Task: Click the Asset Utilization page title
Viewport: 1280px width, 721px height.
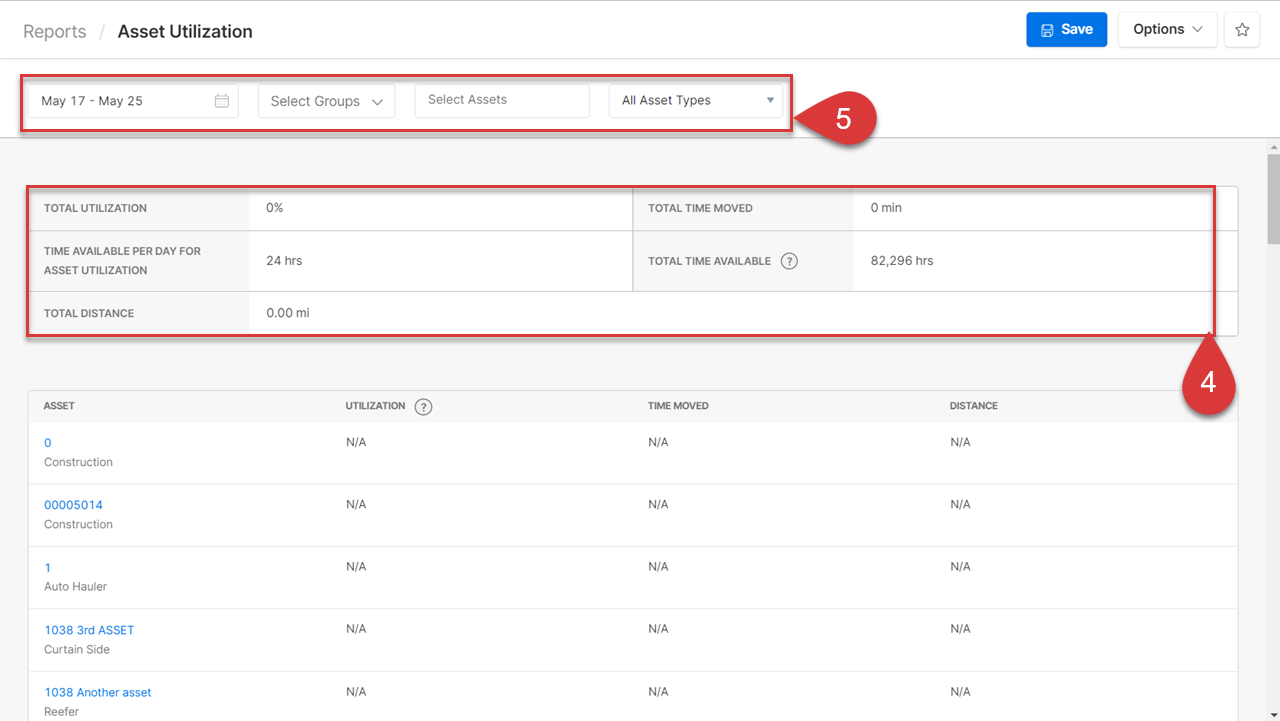Action: click(x=185, y=31)
